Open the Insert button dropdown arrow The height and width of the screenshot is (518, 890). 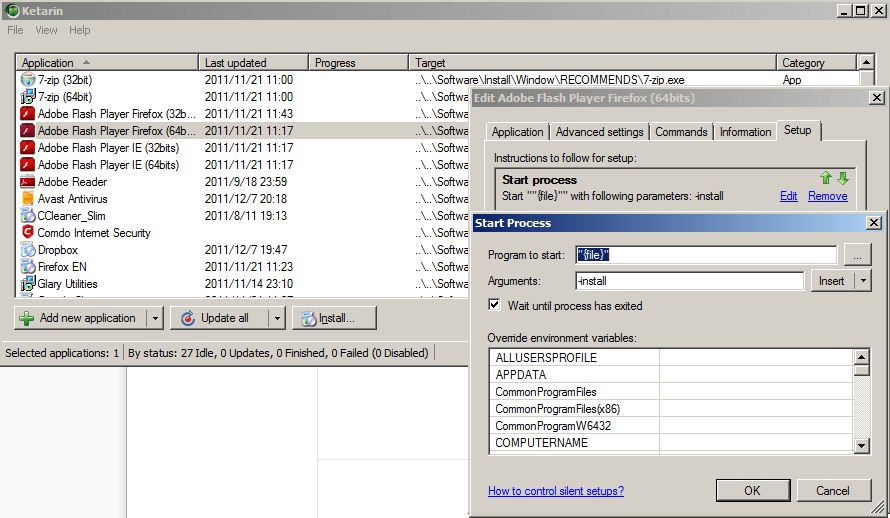[x=863, y=281]
